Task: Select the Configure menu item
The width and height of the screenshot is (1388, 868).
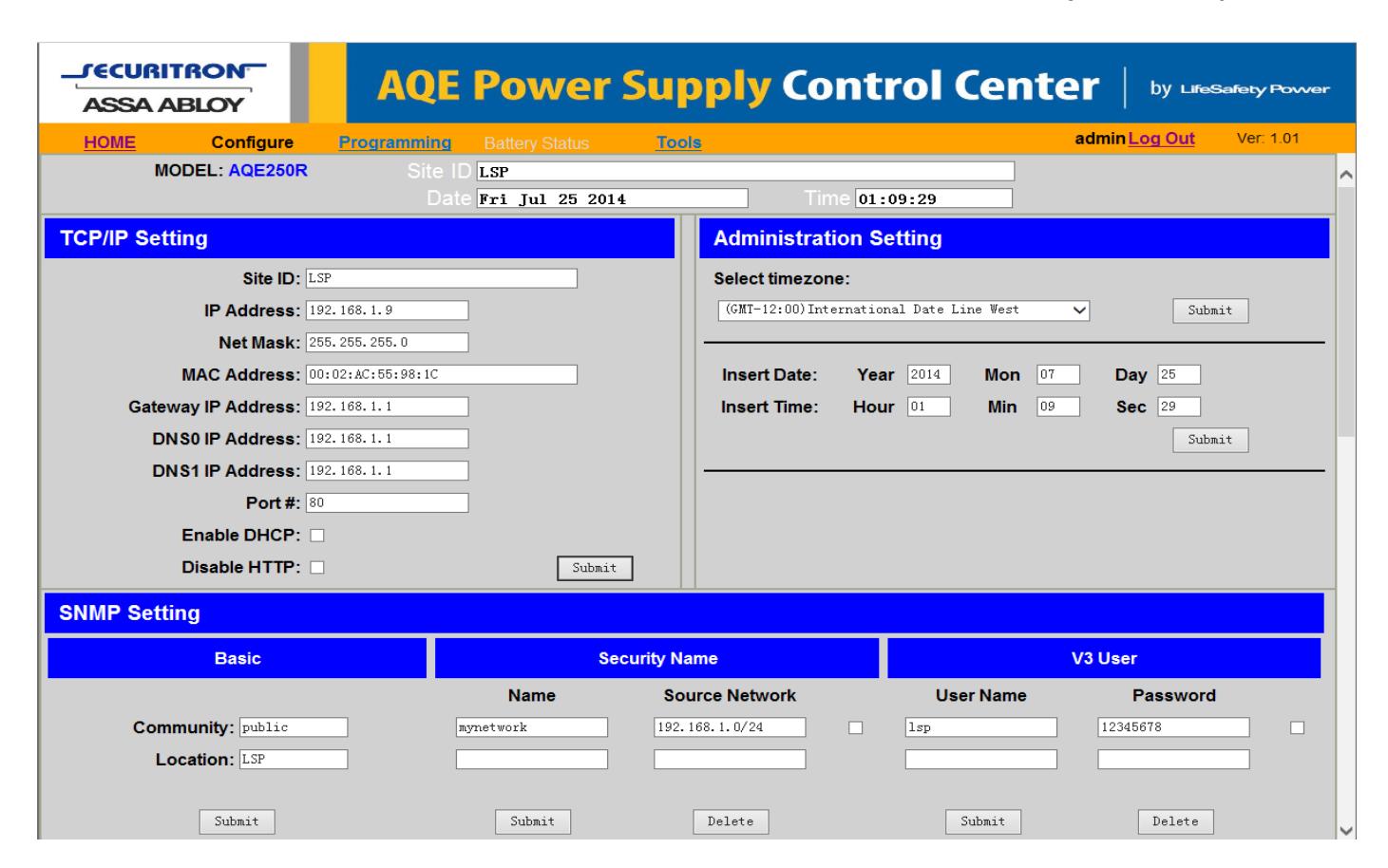Action: (252, 142)
